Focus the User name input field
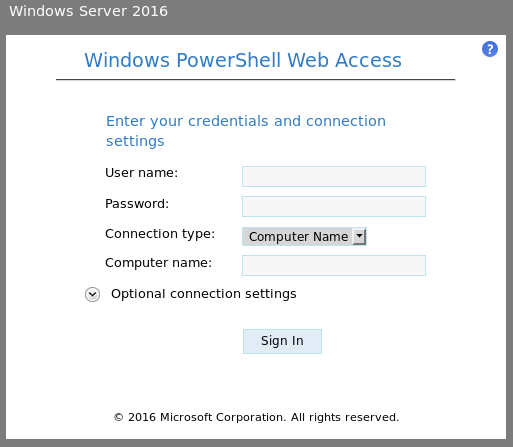This screenshot has height=447, width=513. tap(334, 176)
